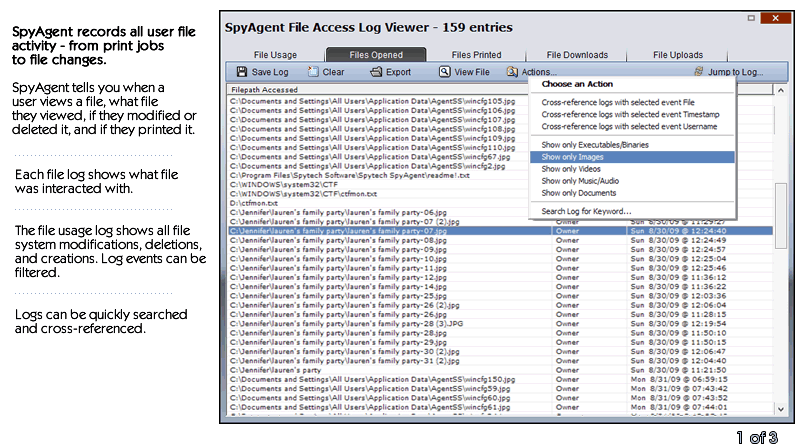Image resolution: width=800 pixels, height=445 pixels.
Task: Click the Clear log page icon
Action: pos(313,72)
